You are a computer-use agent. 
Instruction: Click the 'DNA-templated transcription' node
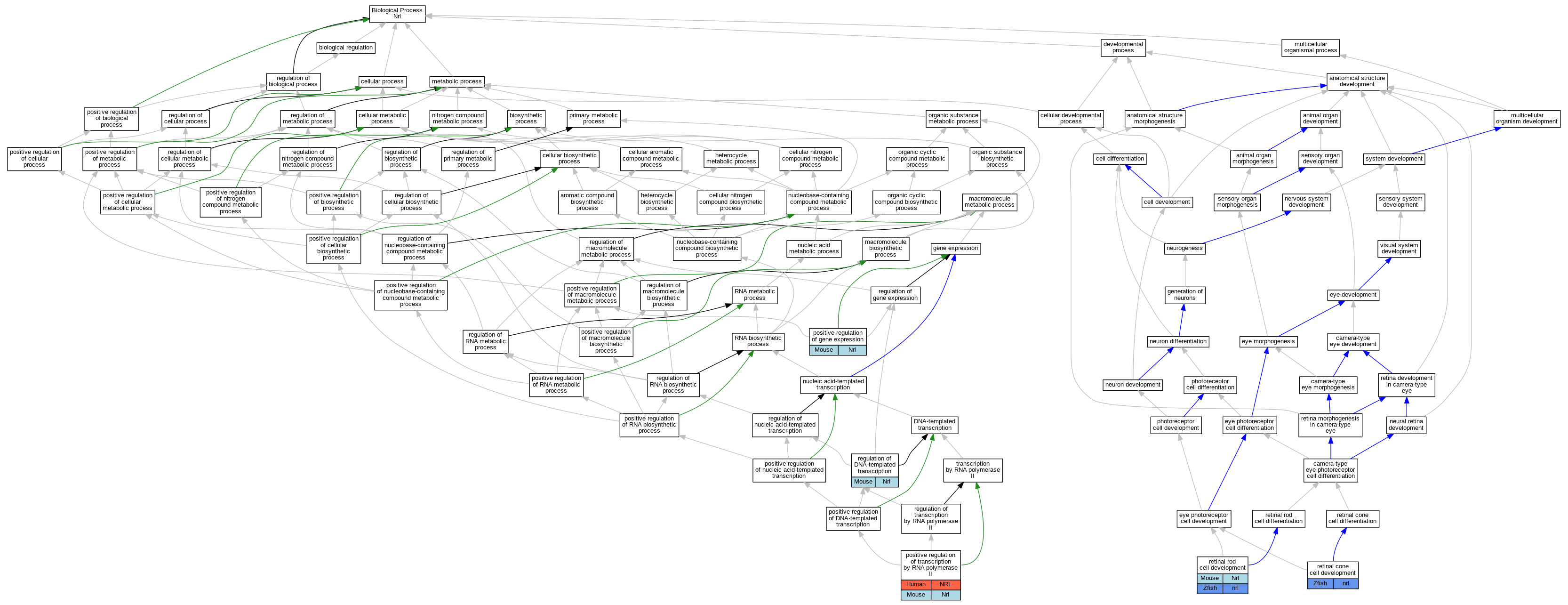(x=934, y=425)
